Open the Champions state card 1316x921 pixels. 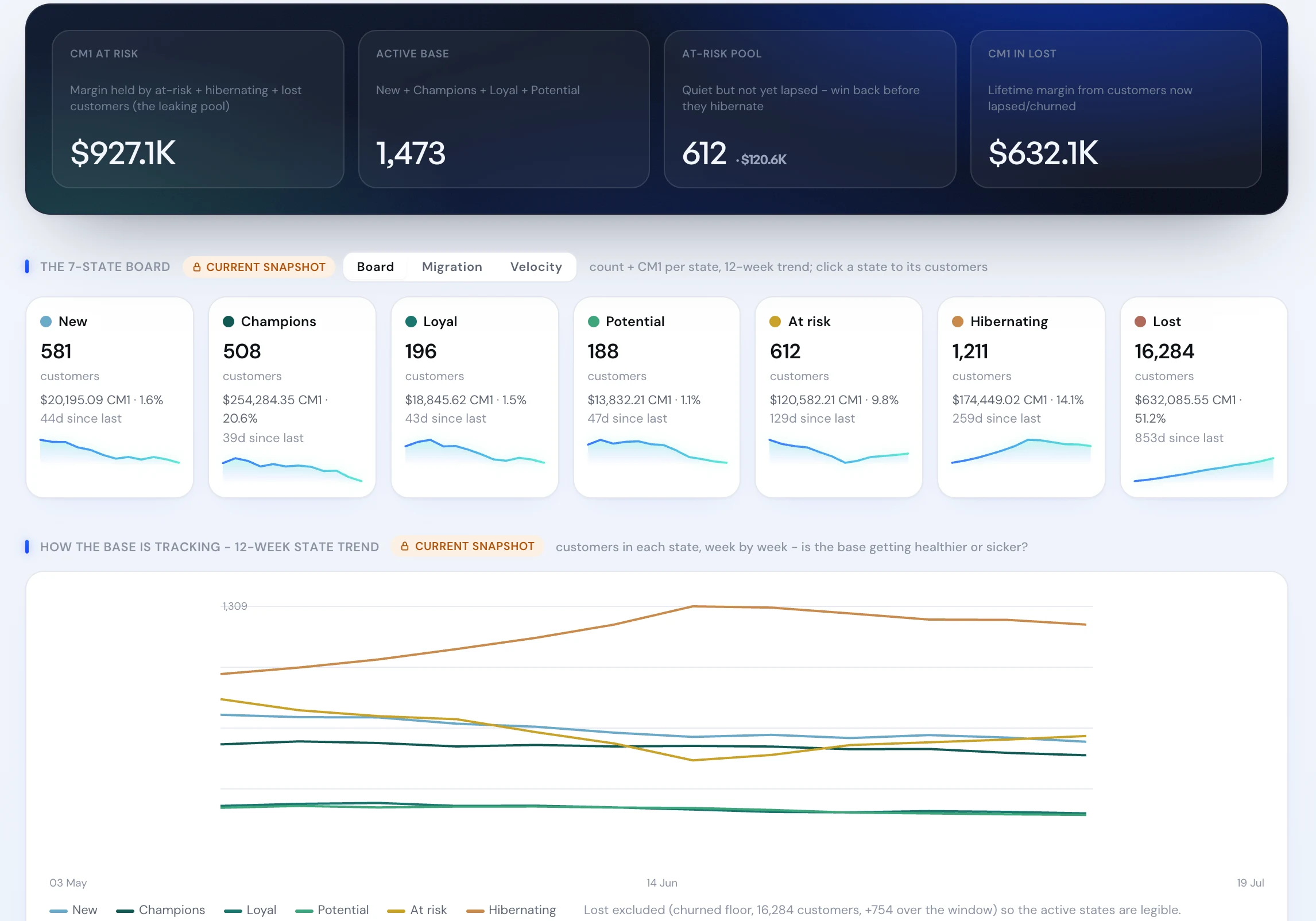tap(292, 397)
